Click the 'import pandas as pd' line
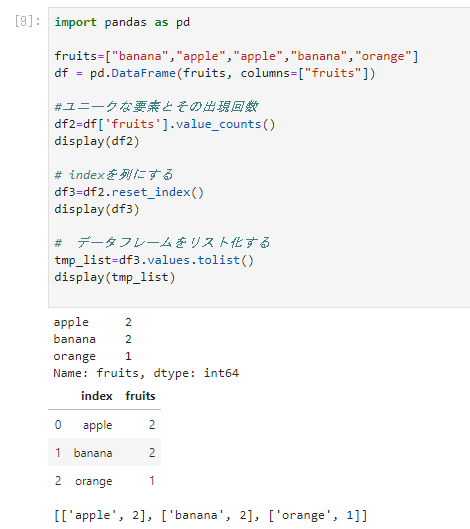This screenshot has height=529, width=470. [122, 22]
